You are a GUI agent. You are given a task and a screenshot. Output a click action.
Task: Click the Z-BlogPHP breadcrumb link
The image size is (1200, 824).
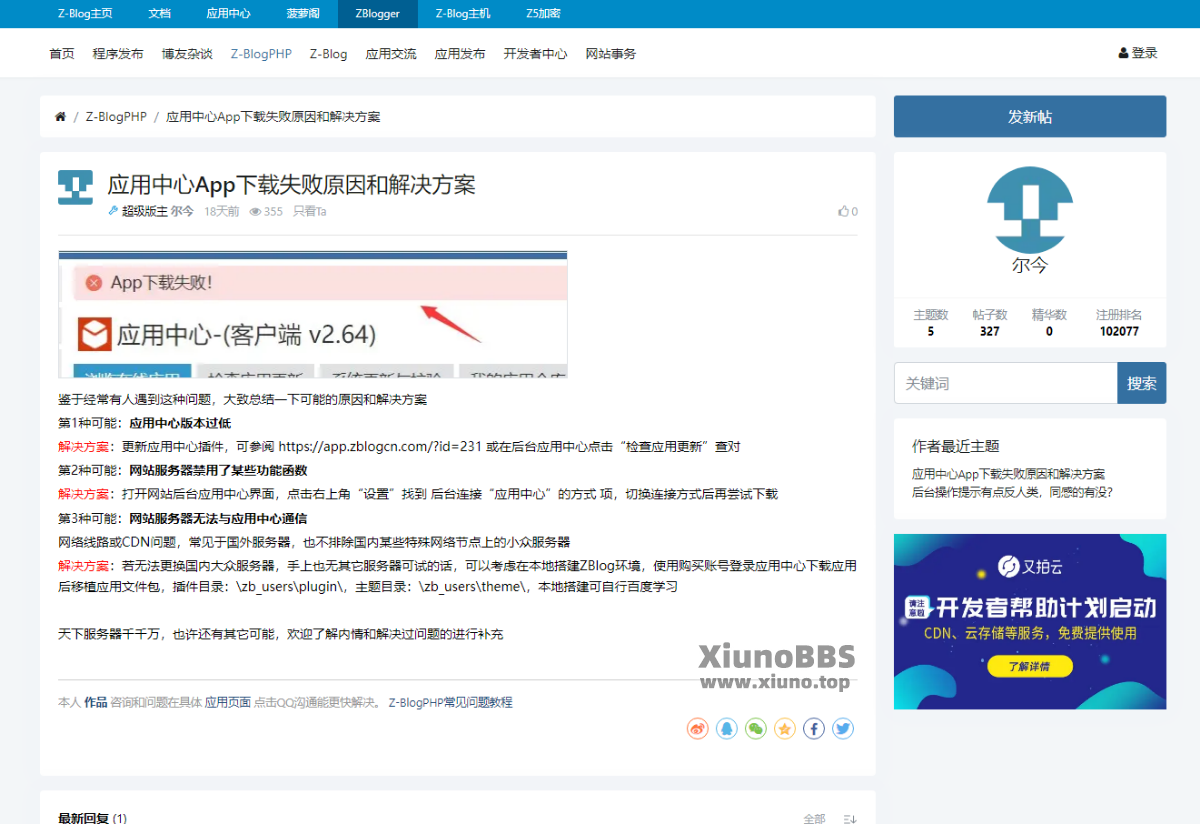click(x=116, y=117)
